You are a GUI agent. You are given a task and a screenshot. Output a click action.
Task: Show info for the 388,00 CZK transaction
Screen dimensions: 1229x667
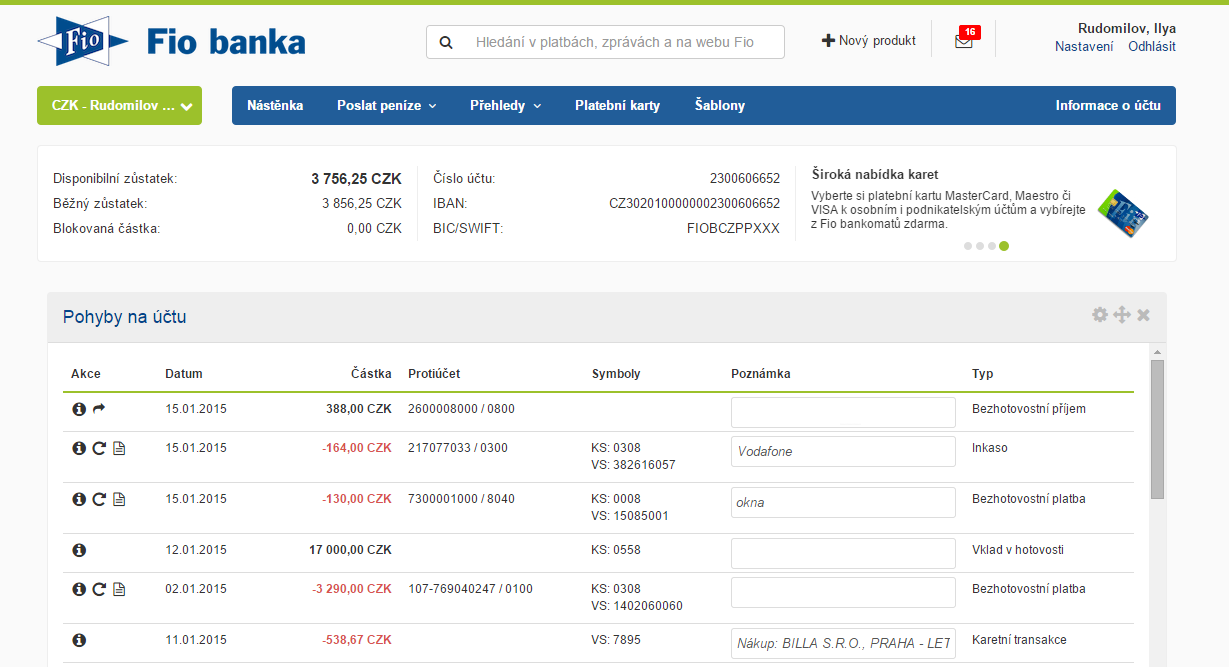(79, 409)
